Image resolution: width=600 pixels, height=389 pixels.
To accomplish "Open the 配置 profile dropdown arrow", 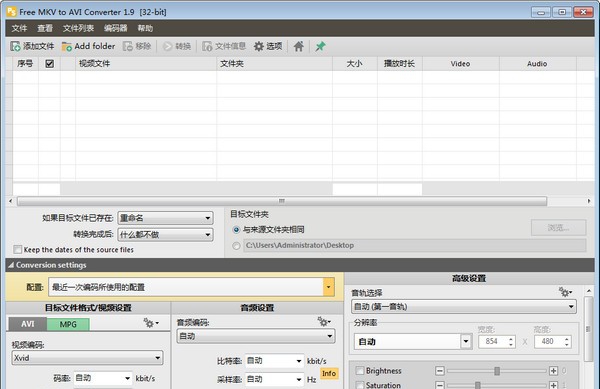I will 329,287.
